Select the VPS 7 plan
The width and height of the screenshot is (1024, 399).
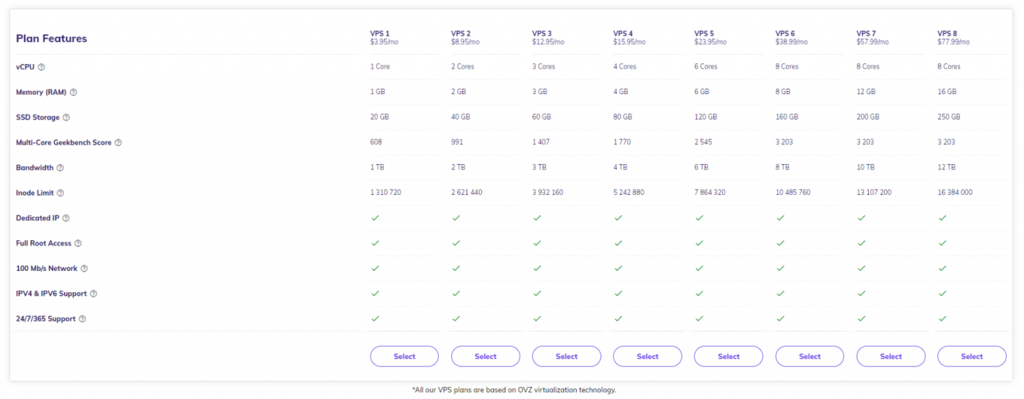[890, 357]
